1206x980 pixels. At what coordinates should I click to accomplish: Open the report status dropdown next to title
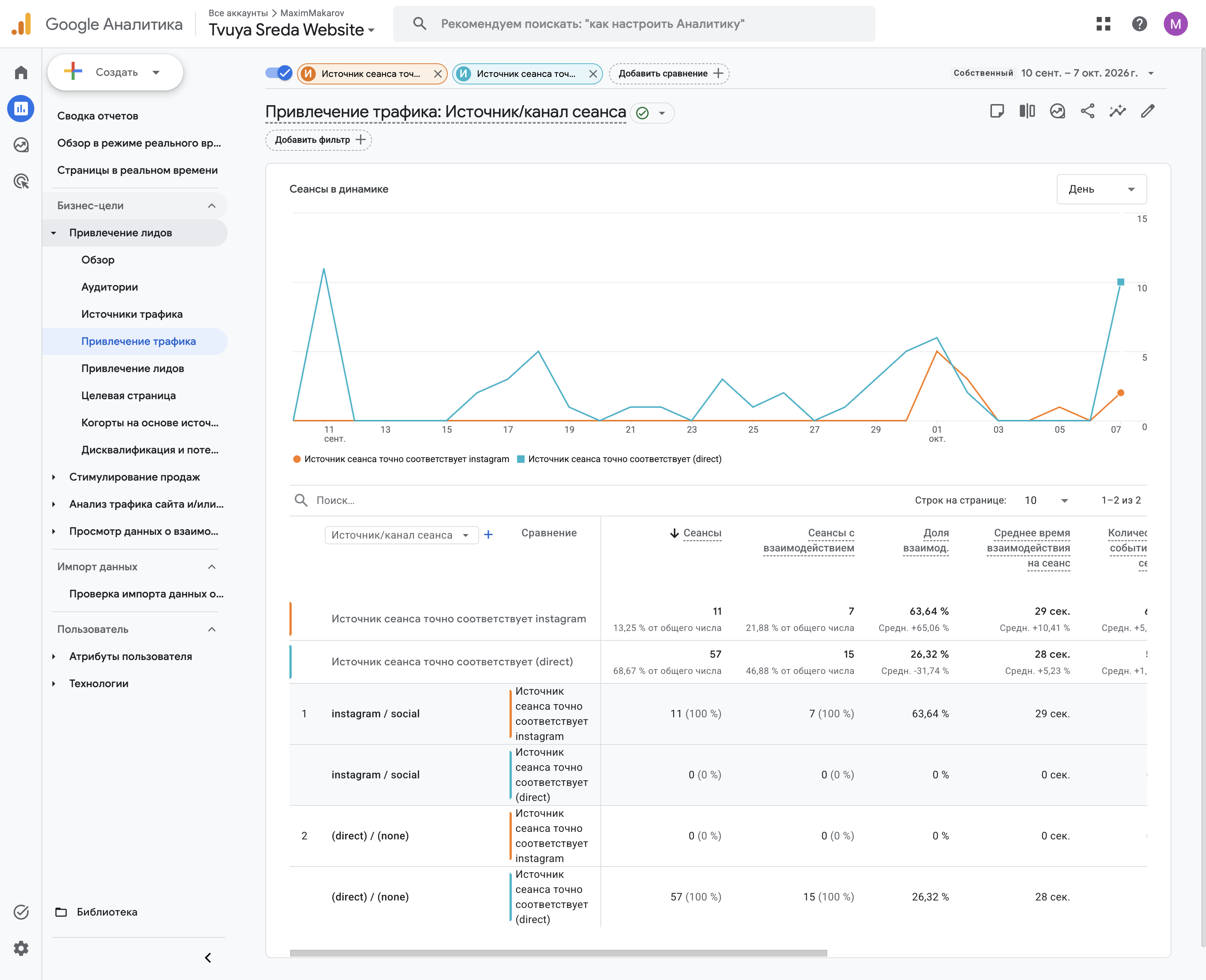click(652, 113)
